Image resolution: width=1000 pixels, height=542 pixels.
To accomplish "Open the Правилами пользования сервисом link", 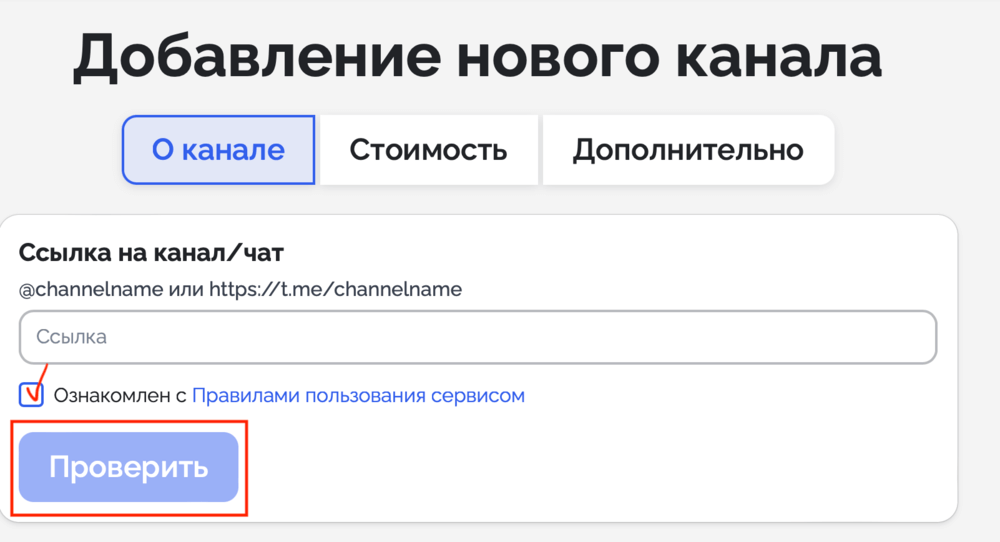I will coord(358,395).
